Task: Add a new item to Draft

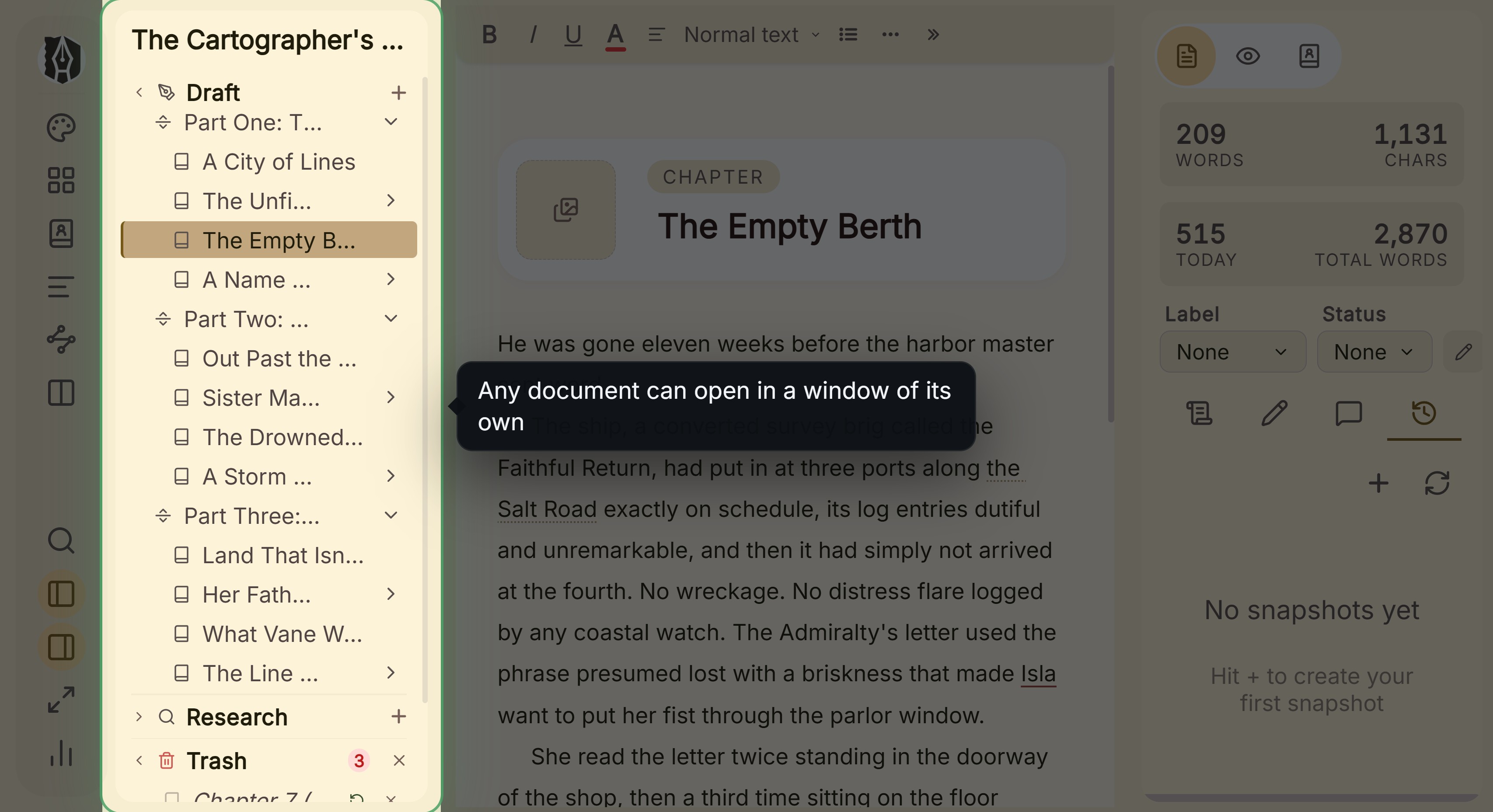Action: [398, 92]
